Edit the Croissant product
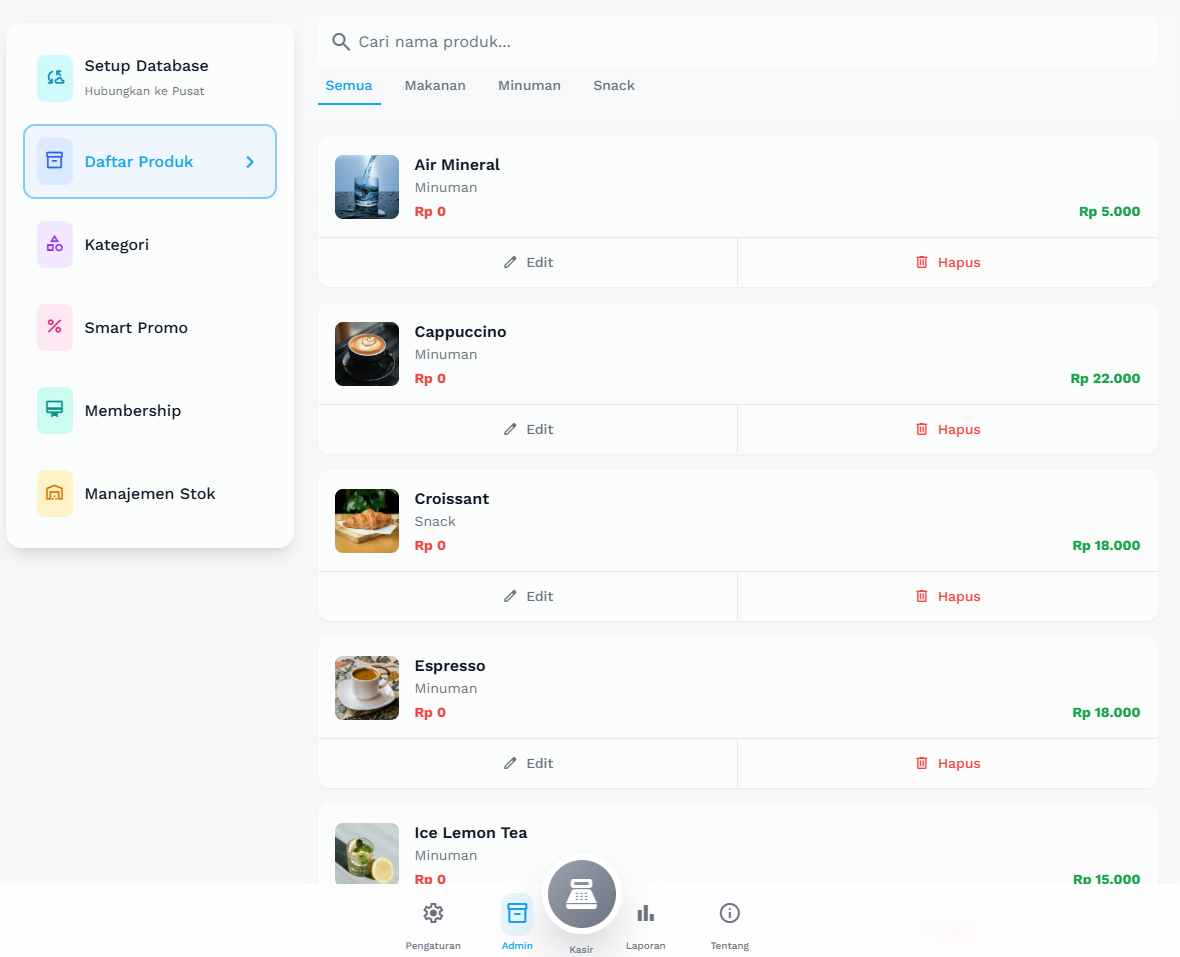The height and width of the screenshot is (957, 1180). coord(528,596)
